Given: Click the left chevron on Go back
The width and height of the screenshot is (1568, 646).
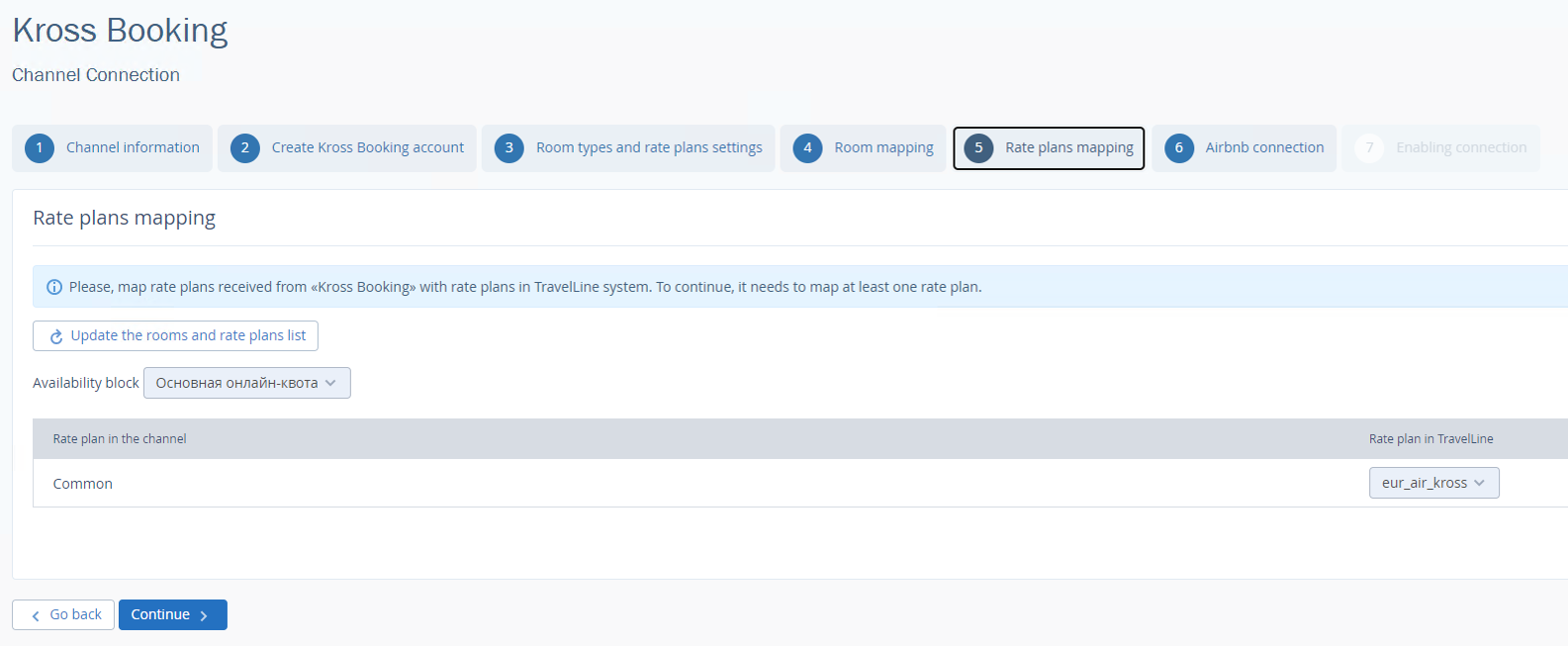Looking at the screenshot, I should tap(36, 616).
